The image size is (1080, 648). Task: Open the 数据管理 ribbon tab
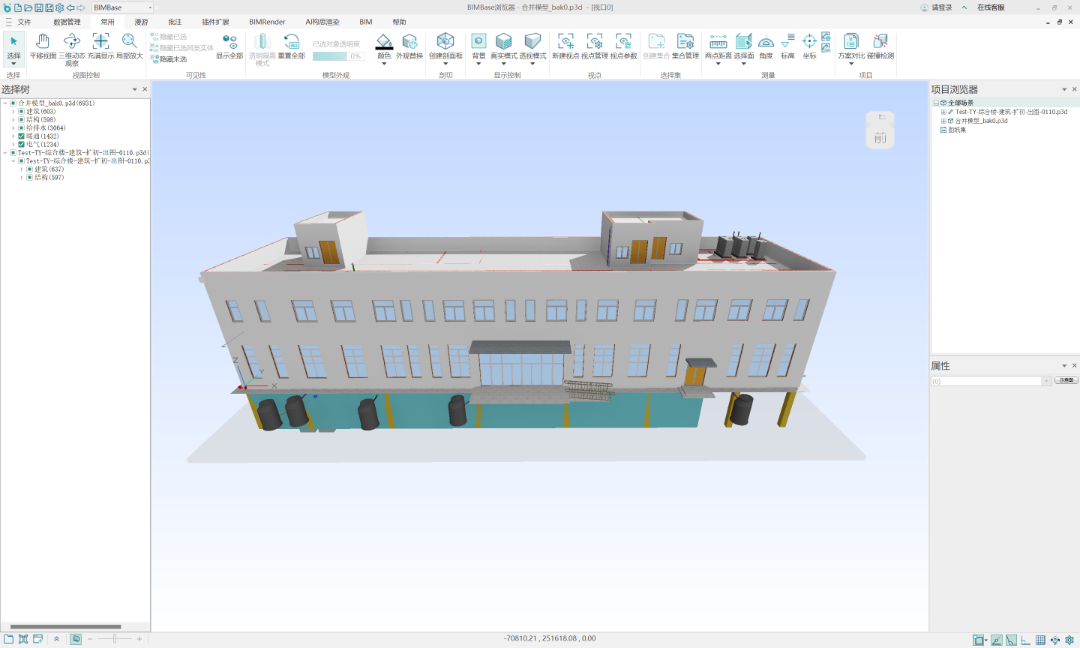(x=67, y=21)
